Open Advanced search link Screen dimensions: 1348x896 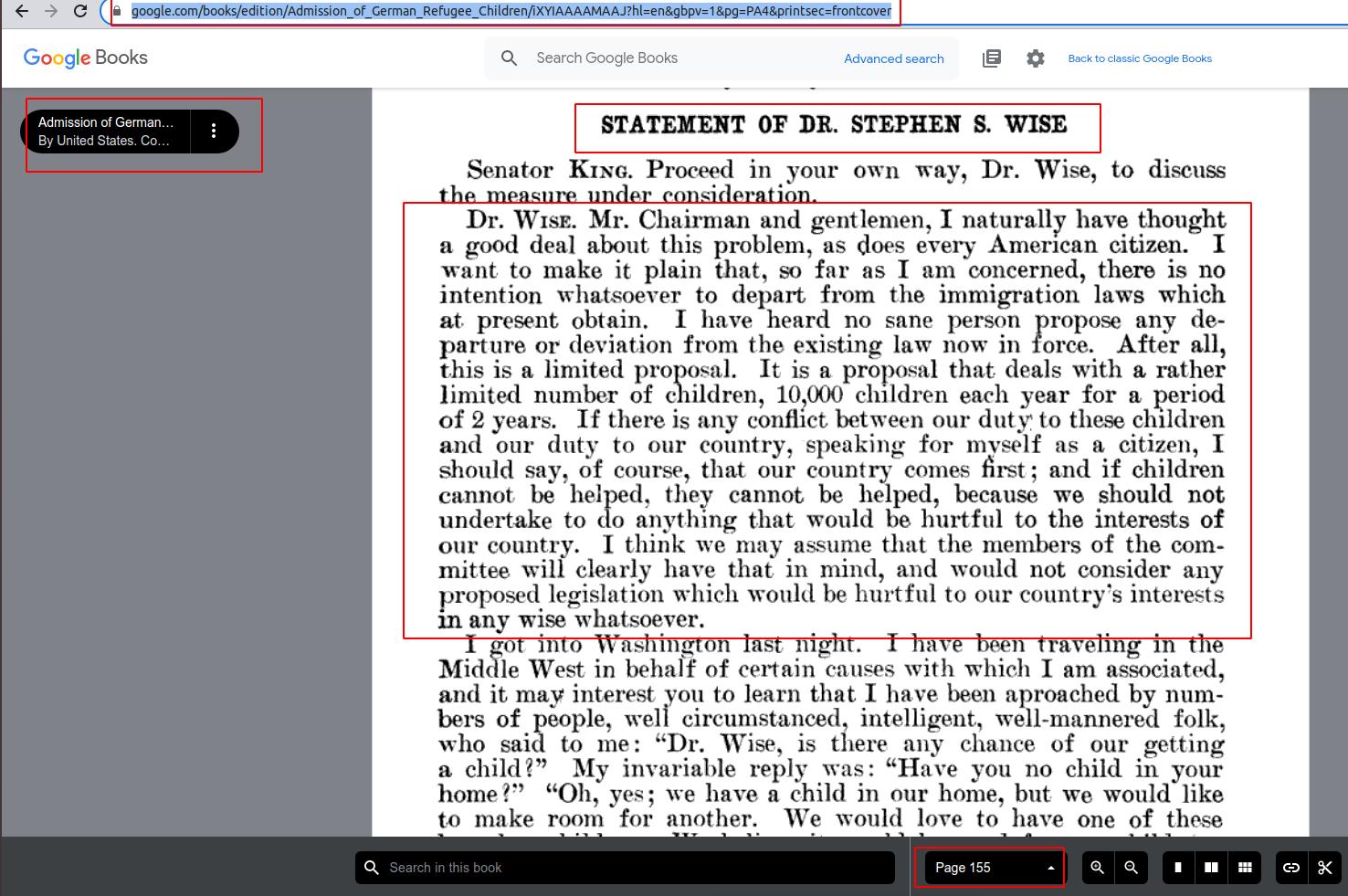[893, 58]
